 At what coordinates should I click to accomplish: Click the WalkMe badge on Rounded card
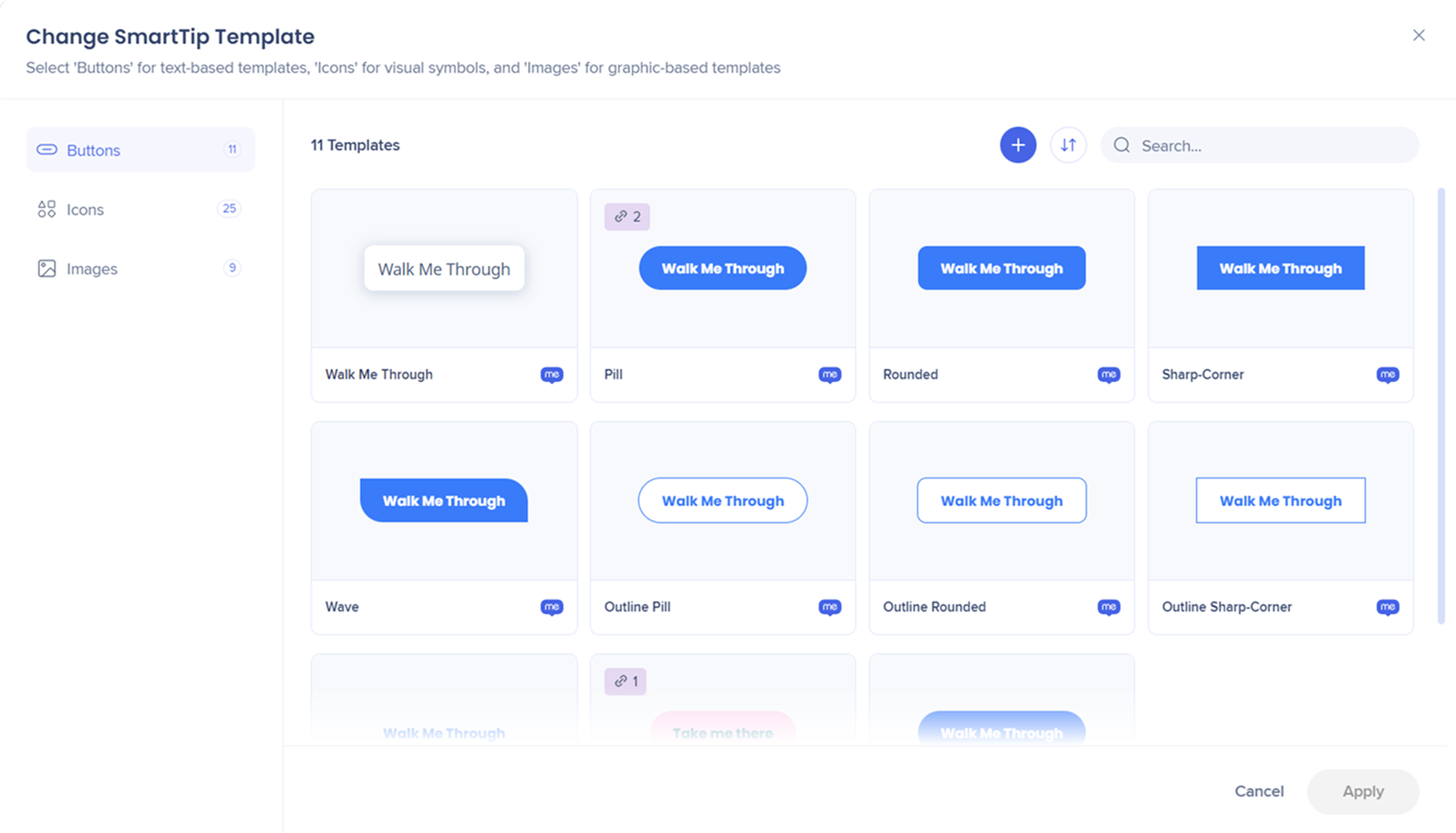coord(1108,375)
